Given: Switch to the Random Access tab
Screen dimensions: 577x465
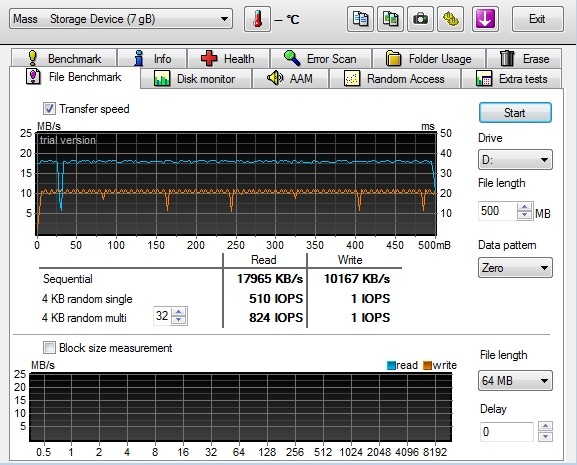Looking at the screenshot, I should pyautogui.click(x=394, y=79).
